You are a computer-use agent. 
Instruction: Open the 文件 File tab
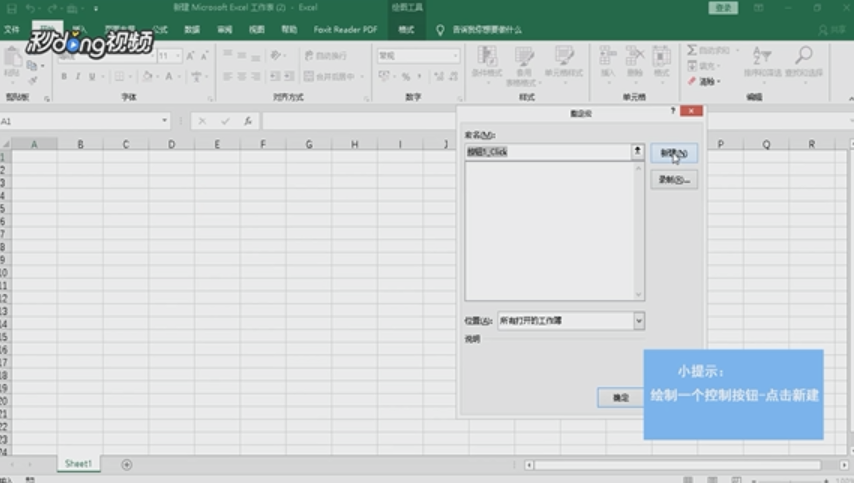[x=11, y=29]
